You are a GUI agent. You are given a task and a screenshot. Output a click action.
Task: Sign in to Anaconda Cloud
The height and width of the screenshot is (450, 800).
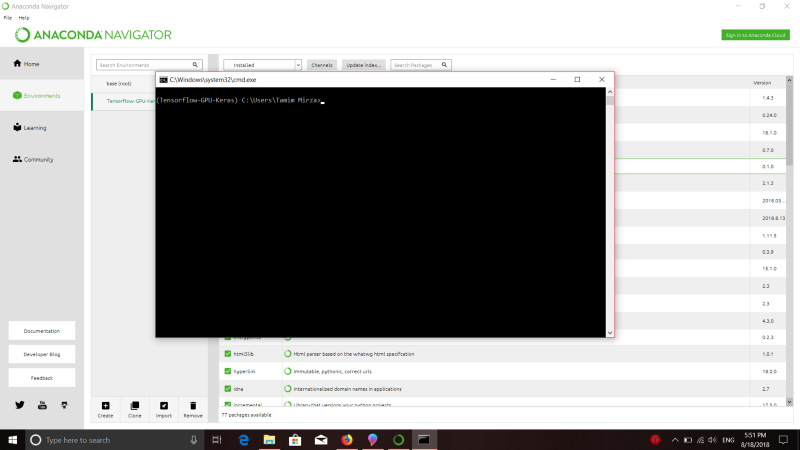(x=756, y=35)
